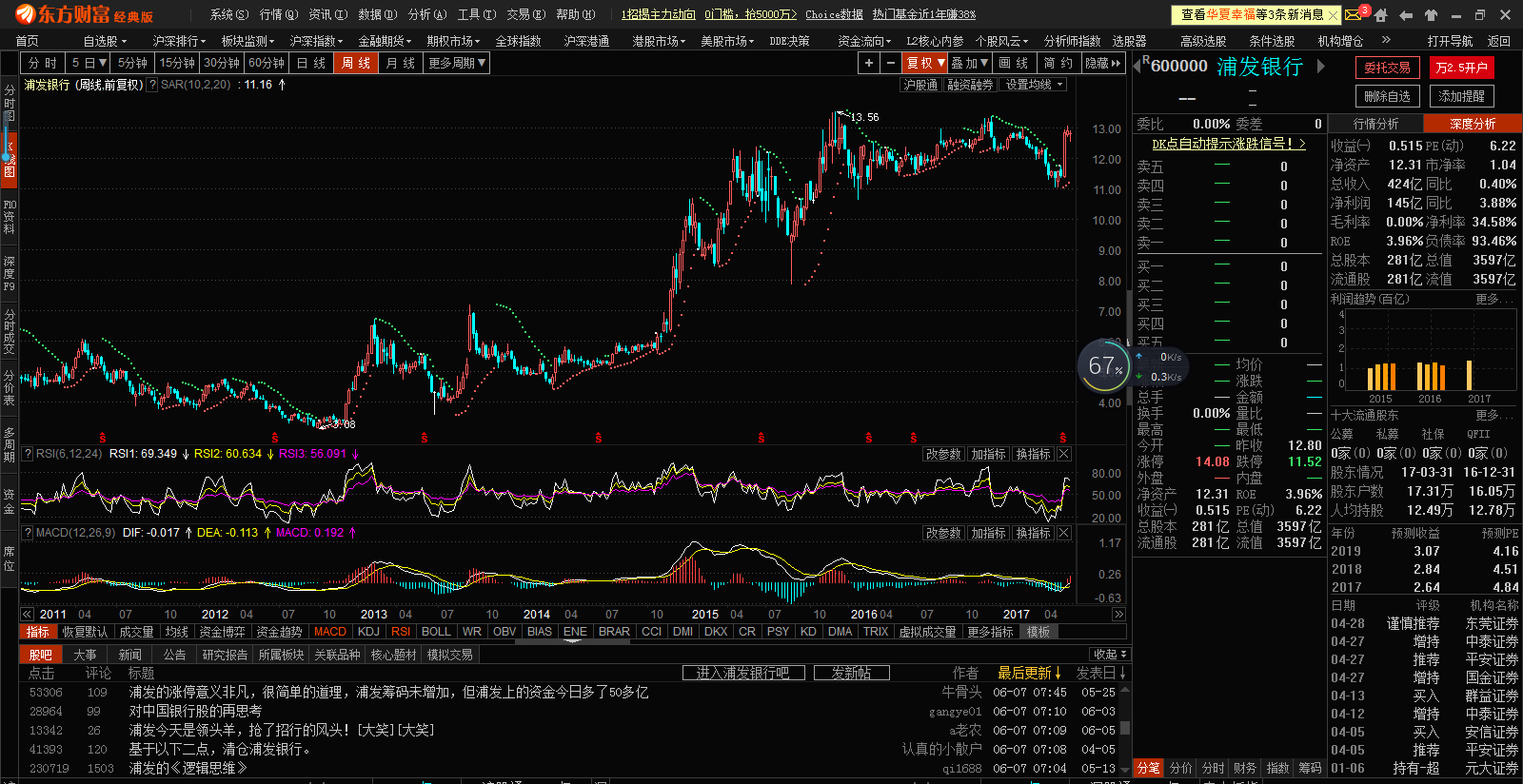Screen dimensions: 1523x784
Task: Switch chart to 15分钟 period
Action: (177, 63)
